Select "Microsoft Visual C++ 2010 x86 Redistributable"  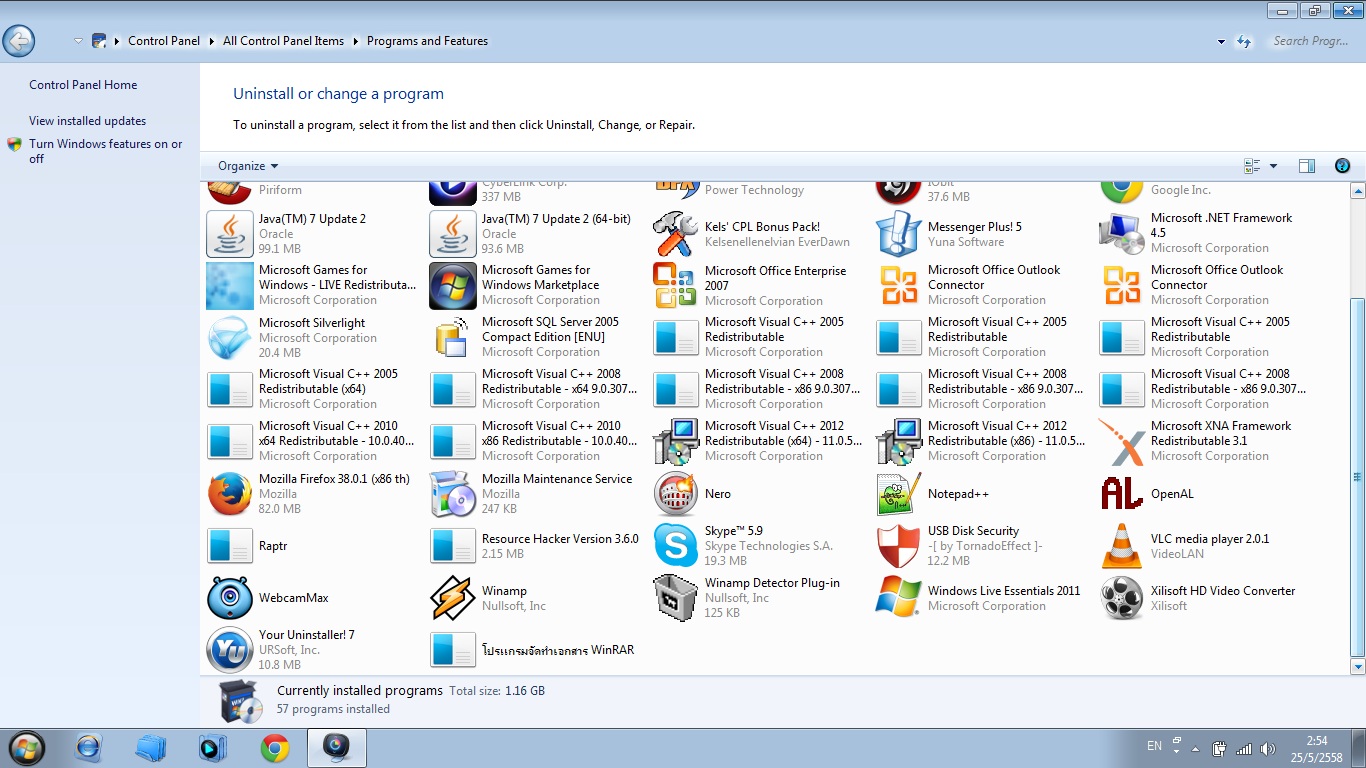[x=537, y=441]
